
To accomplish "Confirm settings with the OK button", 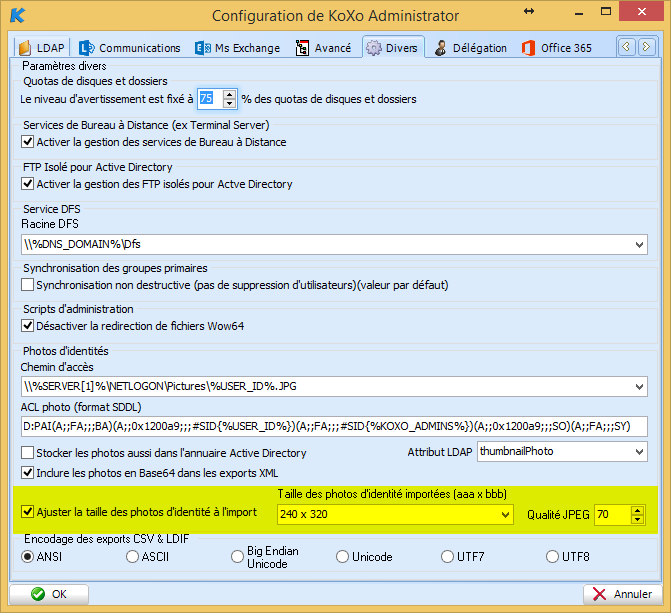I will (x=49, y=594).
